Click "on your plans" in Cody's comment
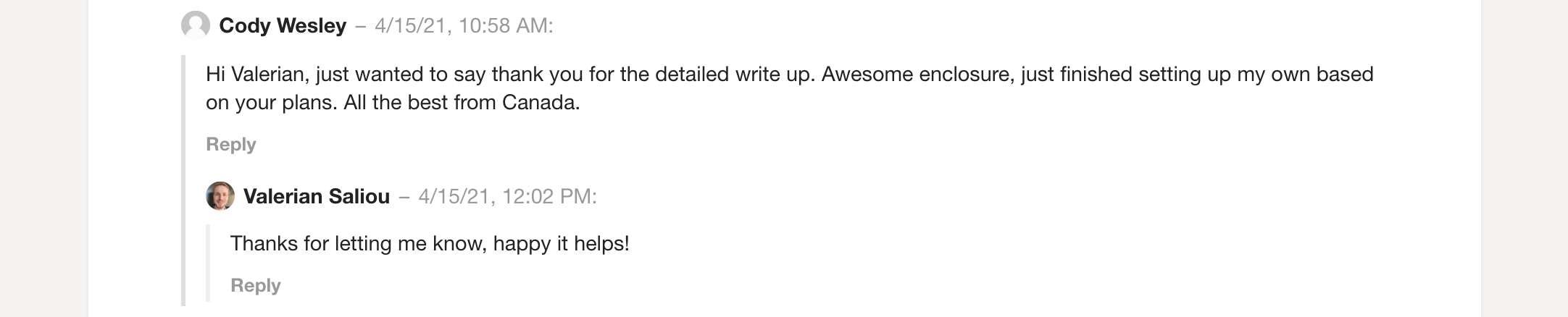This screenshot has height=317, width=1568. pyautogui.click(x=271, y=103)
